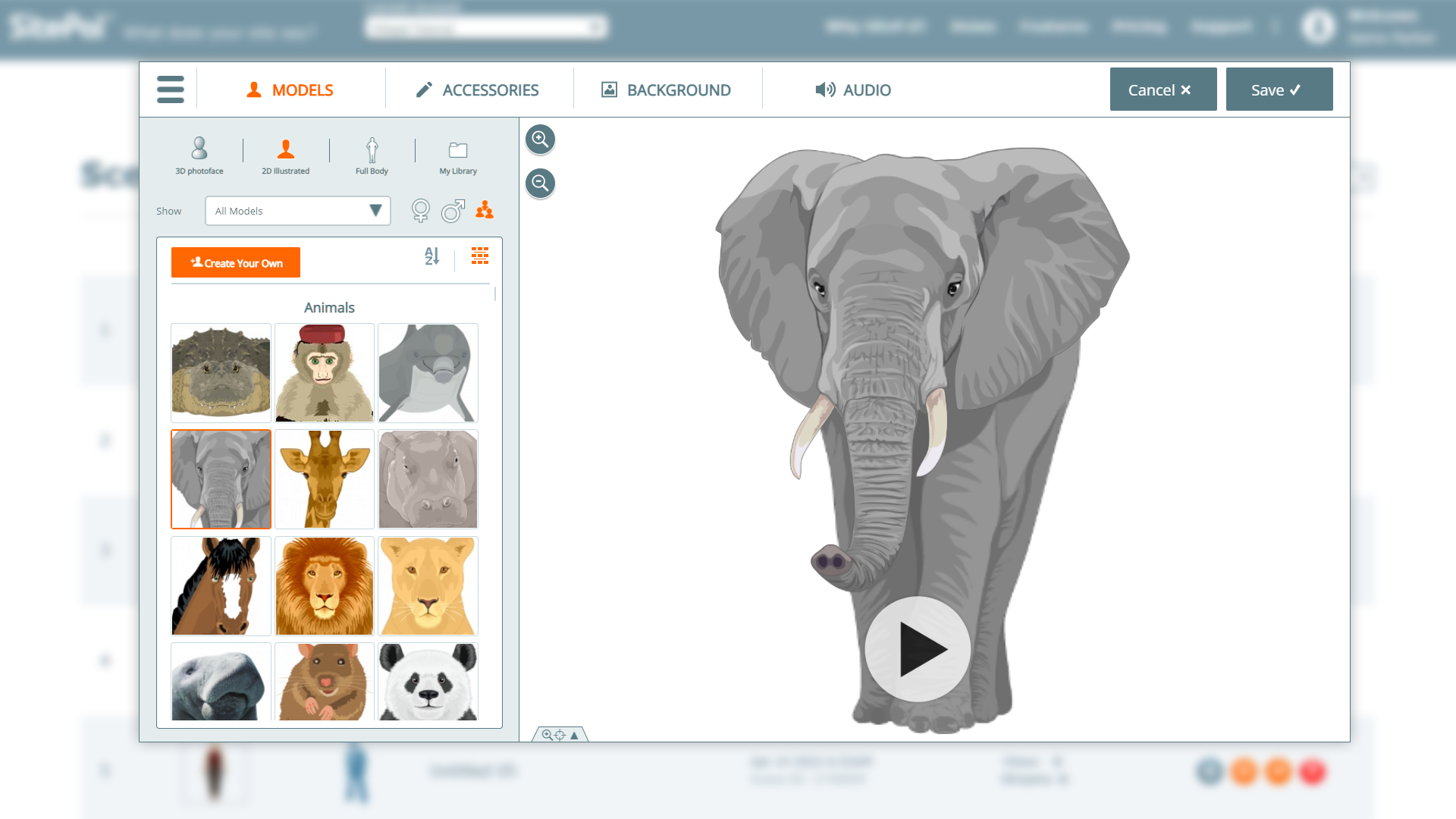Select the mouse model thumbnail

pyautogui.click(x=325, y=682)
